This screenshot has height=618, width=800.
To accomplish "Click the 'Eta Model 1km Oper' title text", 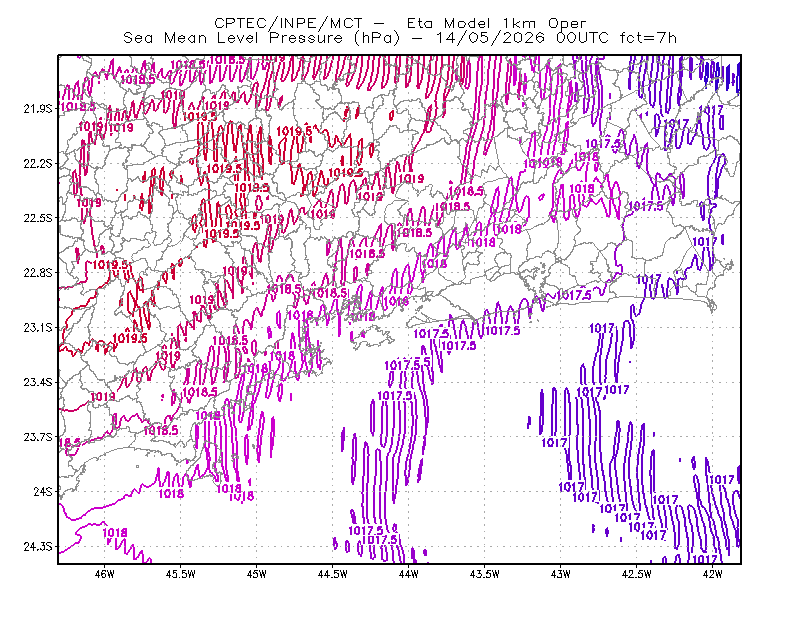I will coord(496,23).
